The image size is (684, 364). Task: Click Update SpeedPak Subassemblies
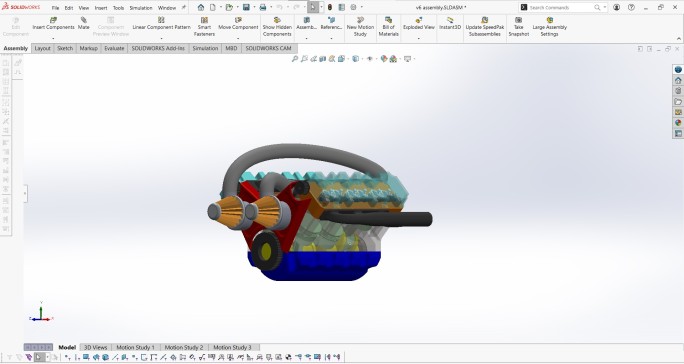pyautogui.click(x=485, y=27)
